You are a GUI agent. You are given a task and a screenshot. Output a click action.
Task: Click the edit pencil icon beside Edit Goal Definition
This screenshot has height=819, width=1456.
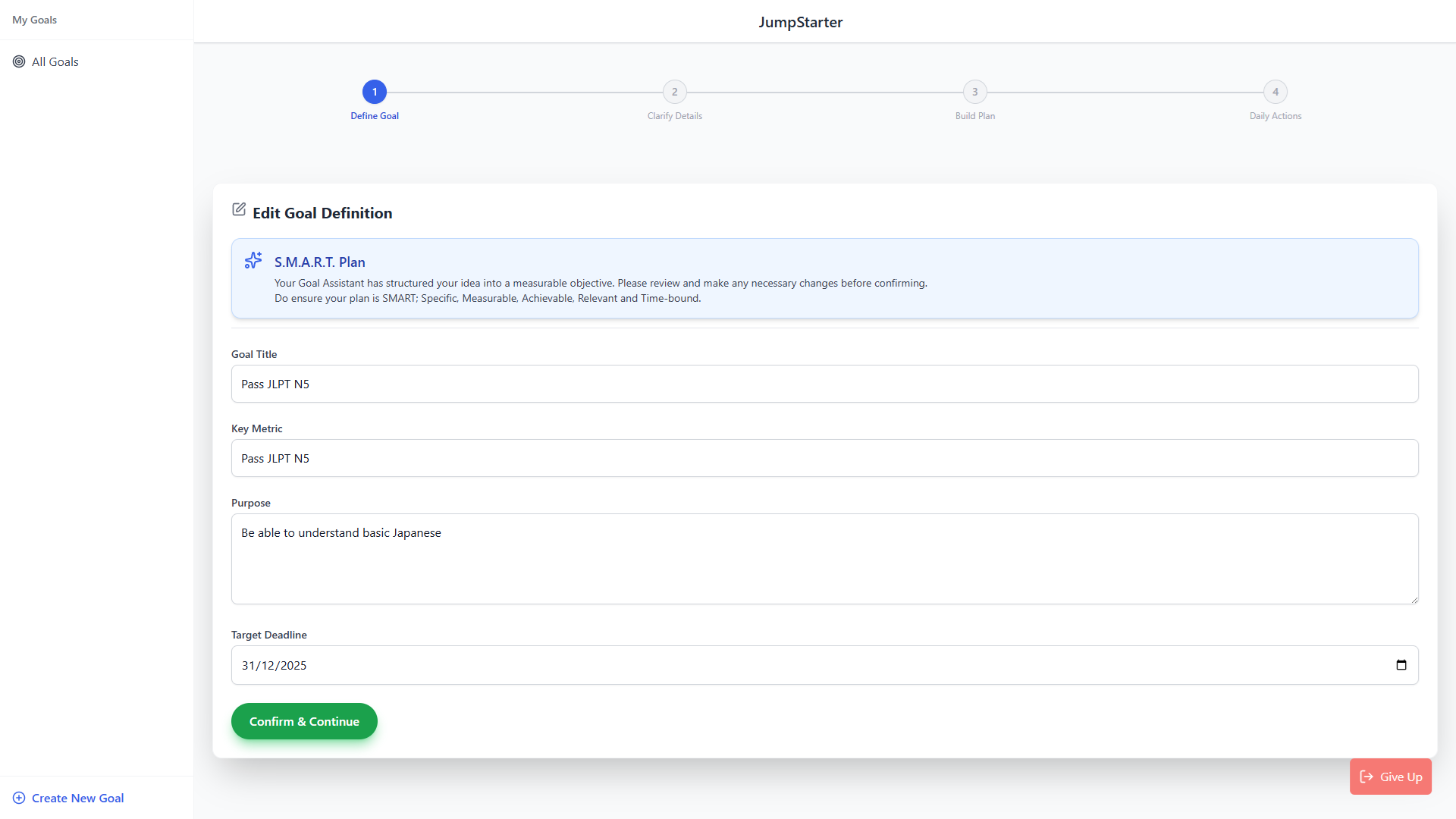pos(239,209)
